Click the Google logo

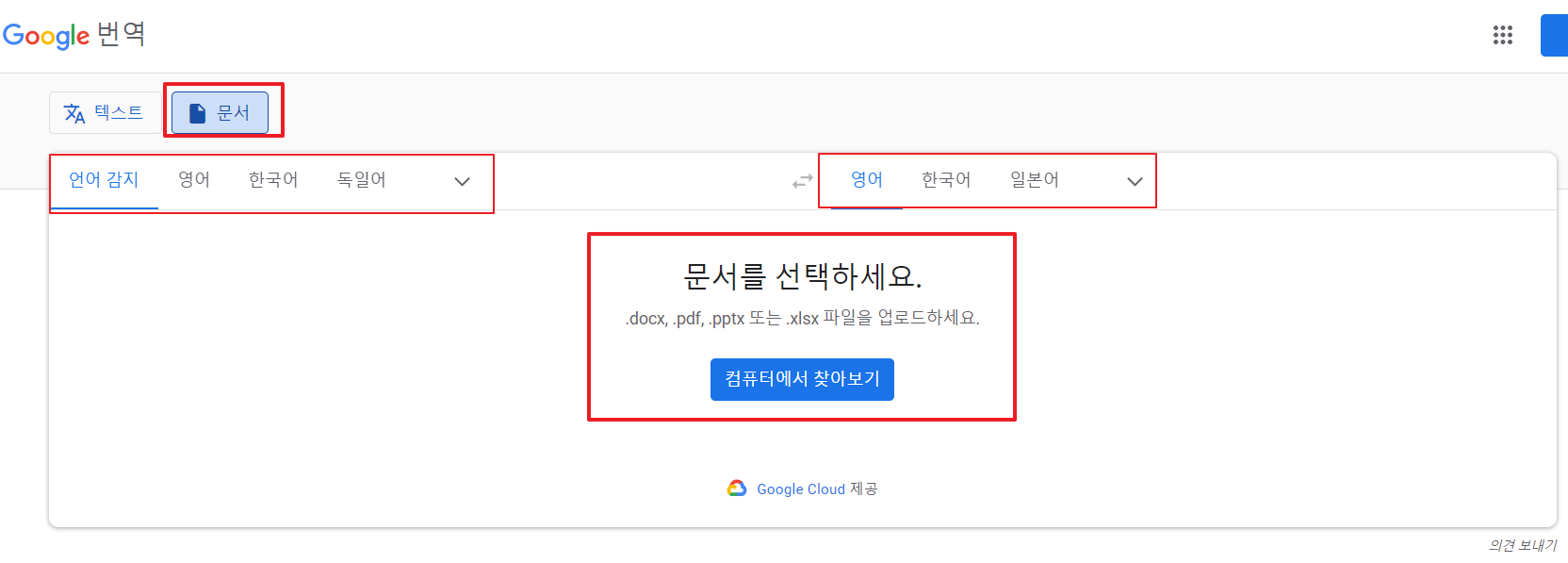[46, 36]
